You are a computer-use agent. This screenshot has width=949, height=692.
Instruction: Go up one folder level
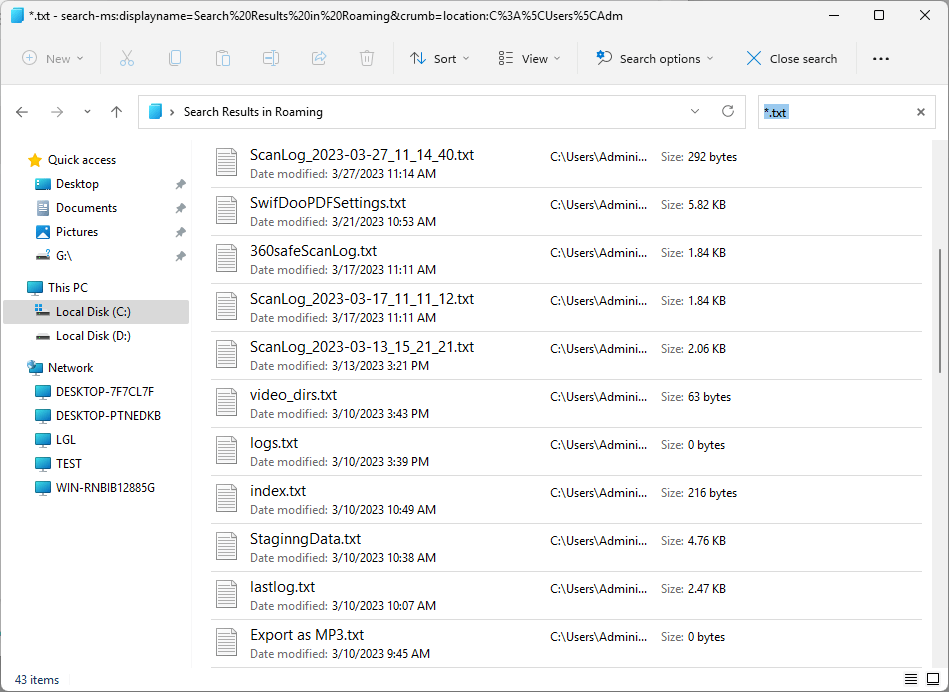(x=117, y=112)
